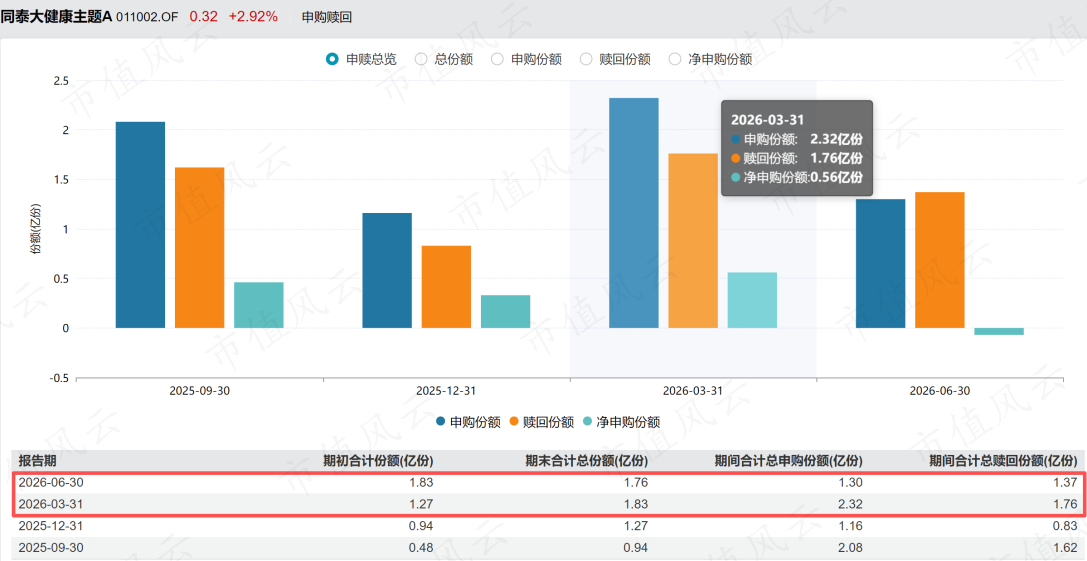Click 0.83 赎回 cell in 2025-12-31 row

click(1066, 526)
